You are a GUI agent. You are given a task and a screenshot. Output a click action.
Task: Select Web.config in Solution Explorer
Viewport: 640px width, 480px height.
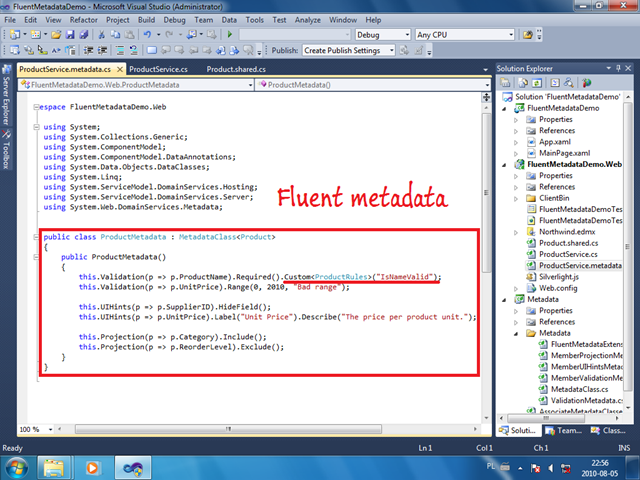(x=558, y=288)
